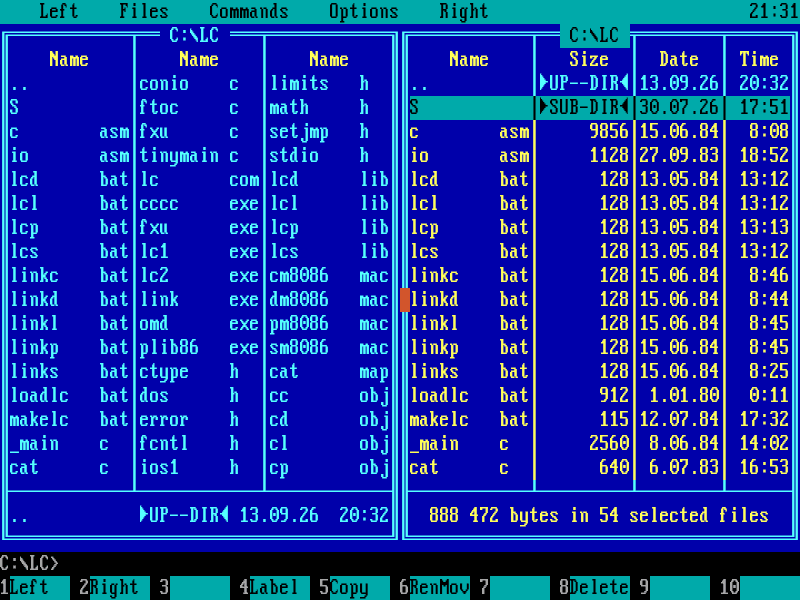This screenshot has height=600, width=800.
Task: Select tinymain c in the left panel
Action: pos(199,155)
